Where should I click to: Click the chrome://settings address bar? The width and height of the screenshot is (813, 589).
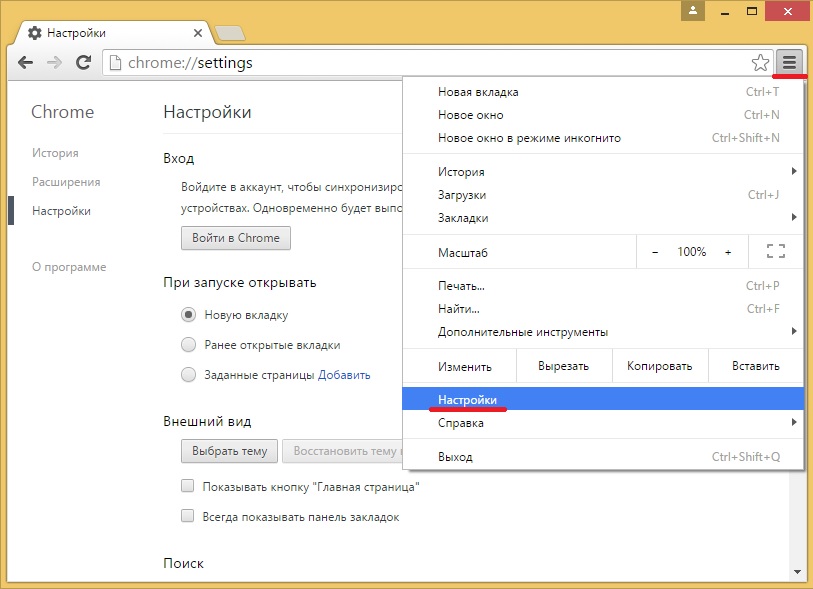[436, 63]
